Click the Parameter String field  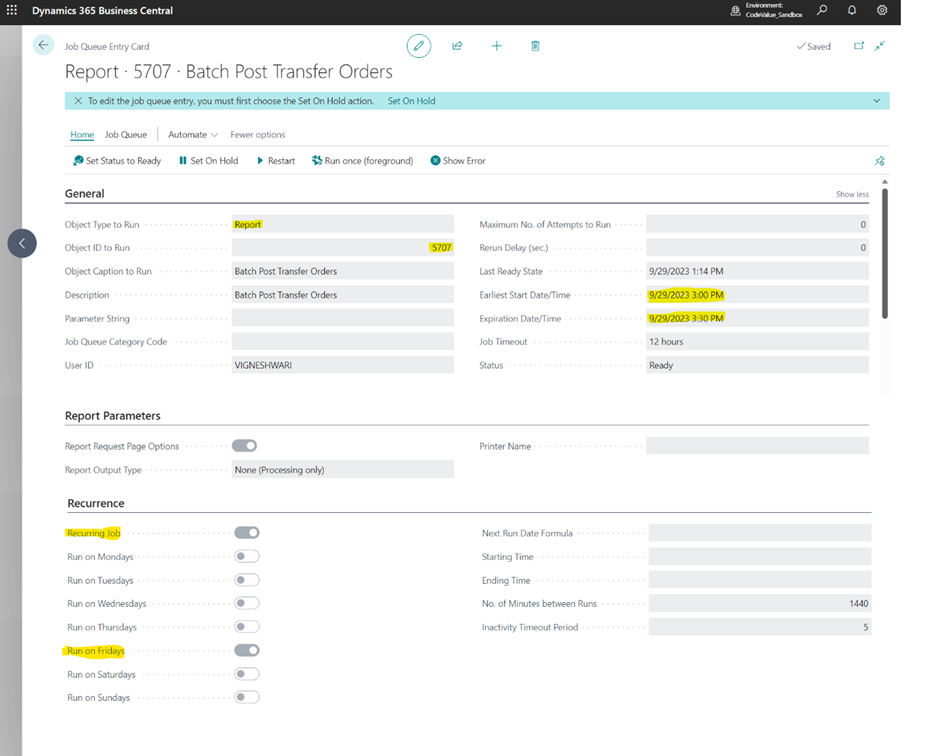point(343,318)
